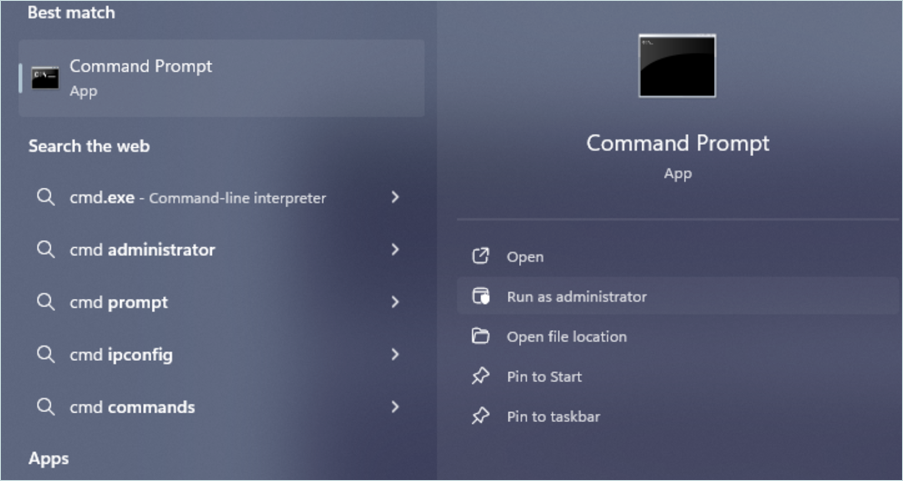Click the Open external-link icon

[x=480, y=256]
